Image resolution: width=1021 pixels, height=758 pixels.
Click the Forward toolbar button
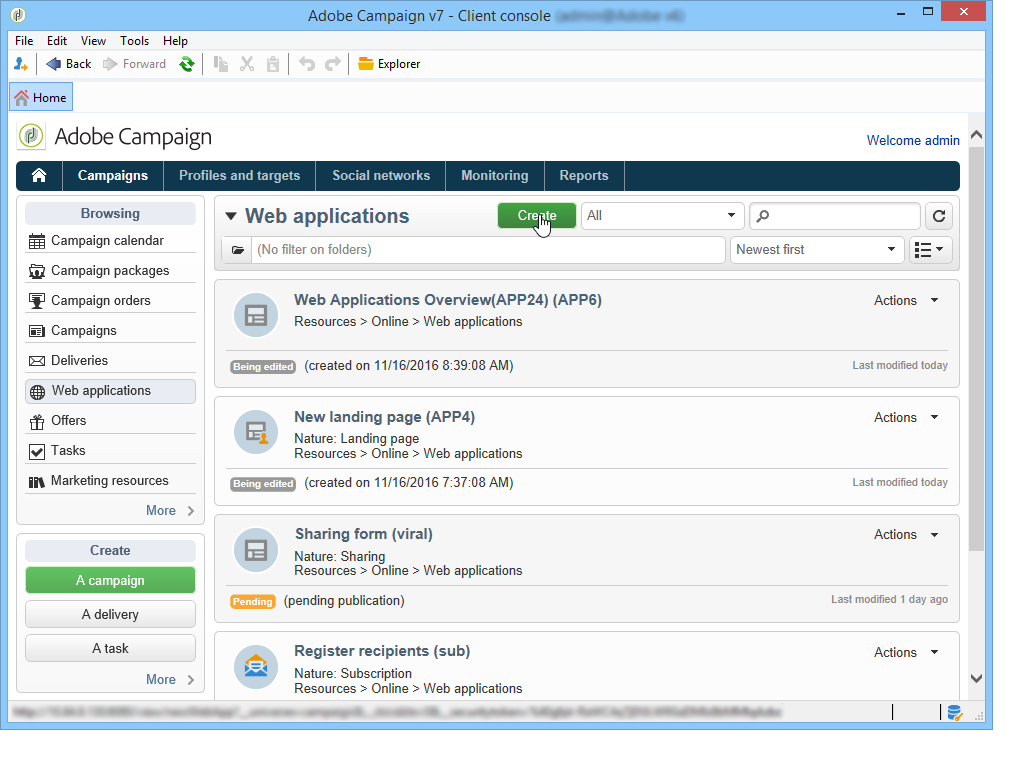tap(135, 64)
